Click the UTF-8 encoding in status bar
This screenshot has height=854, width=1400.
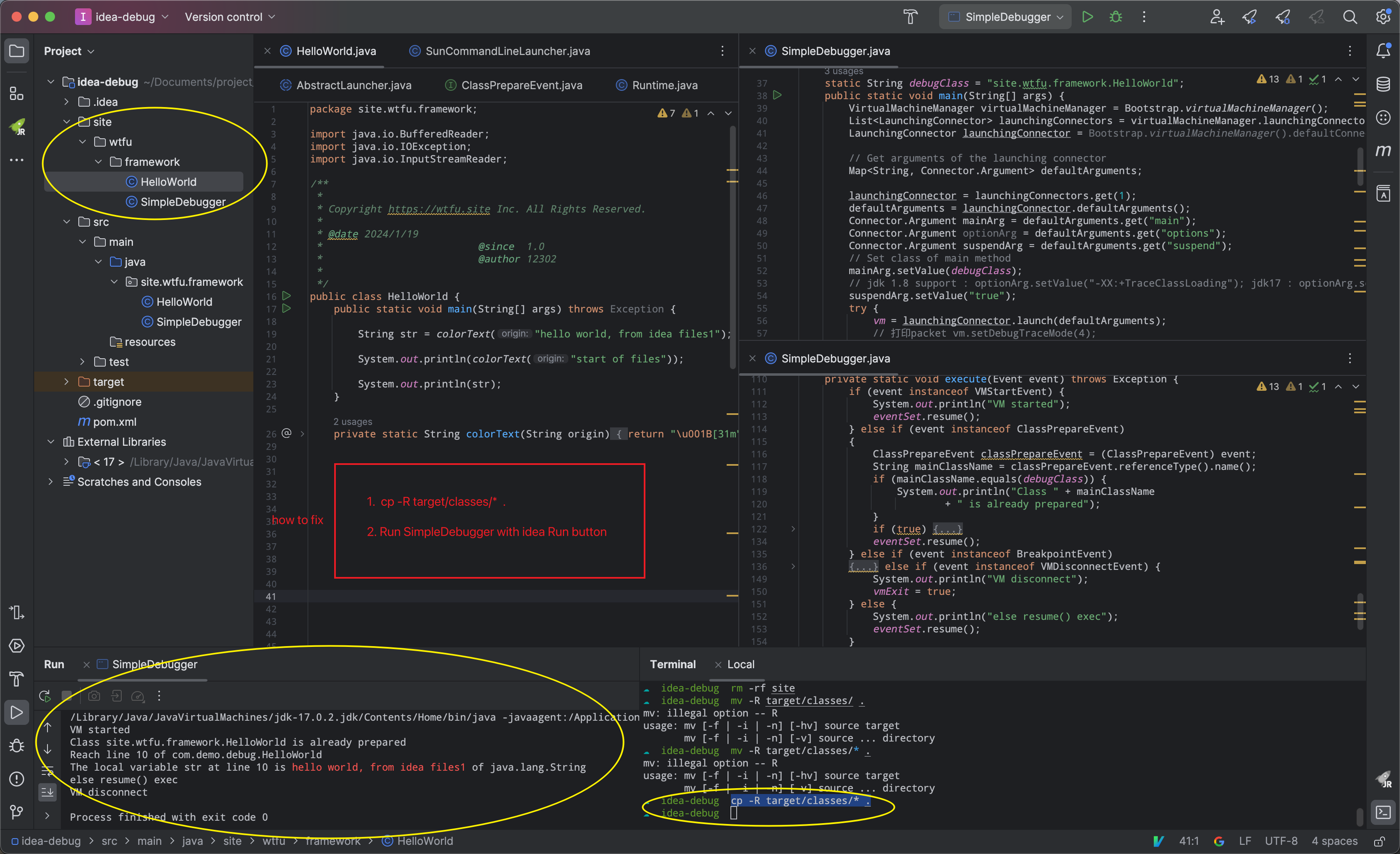[1281, 841]
